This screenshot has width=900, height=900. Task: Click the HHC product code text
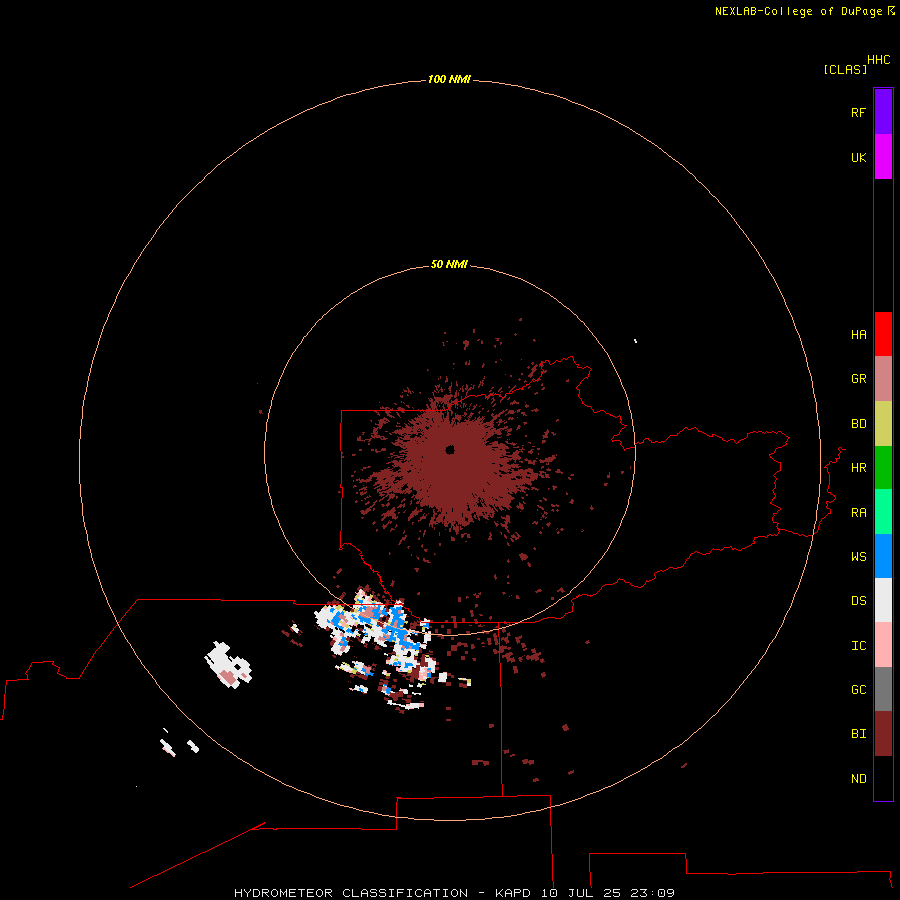[879, 60]
